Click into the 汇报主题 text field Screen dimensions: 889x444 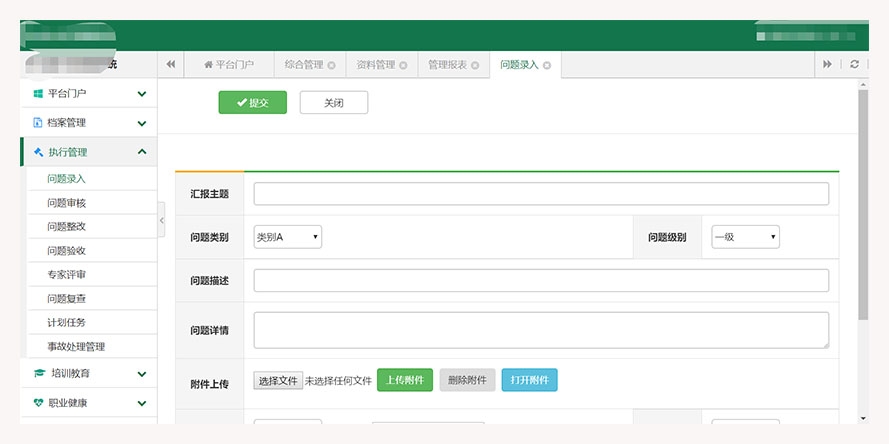541,194
